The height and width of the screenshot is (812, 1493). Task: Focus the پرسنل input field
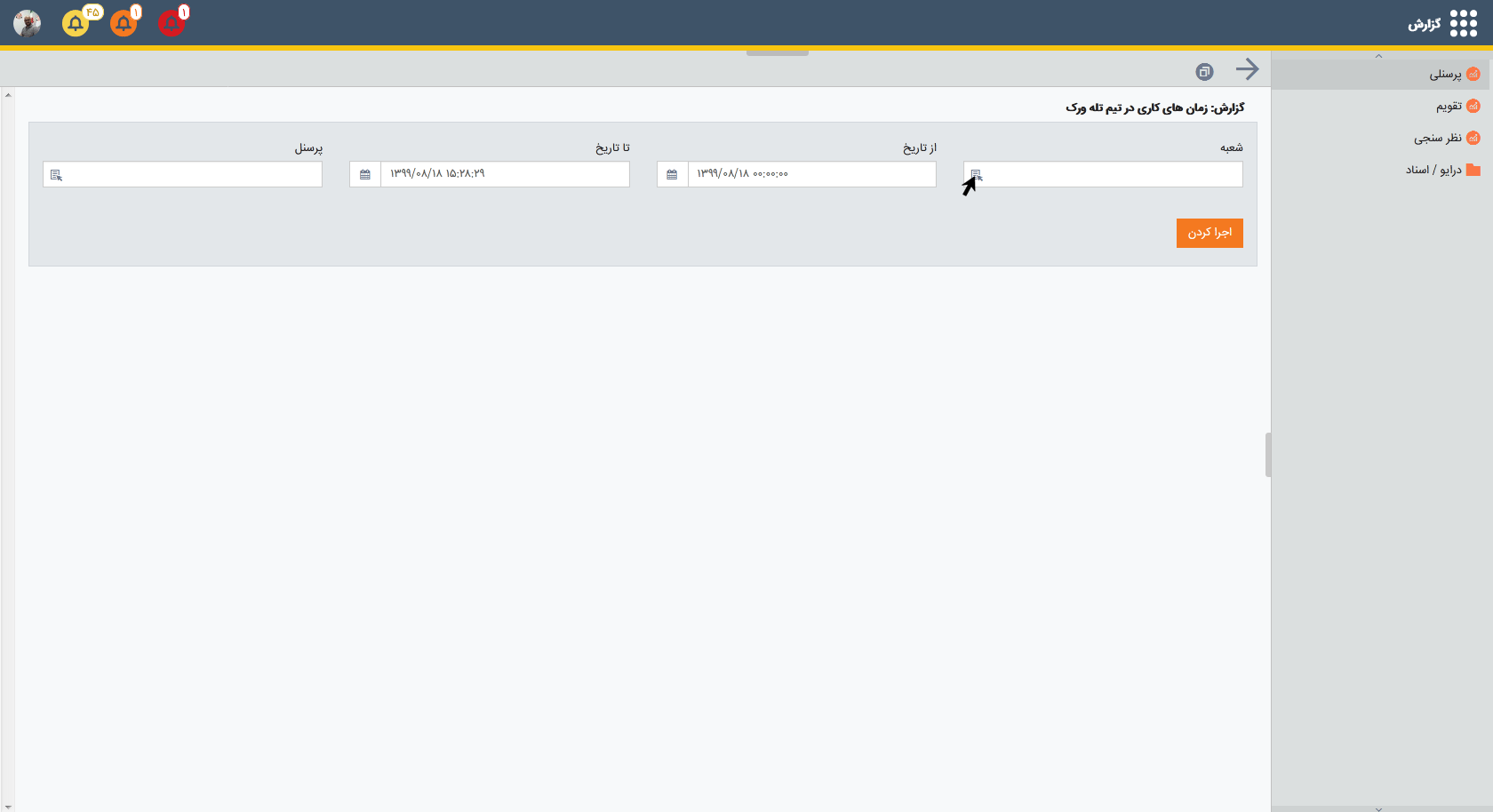(182, 174)
